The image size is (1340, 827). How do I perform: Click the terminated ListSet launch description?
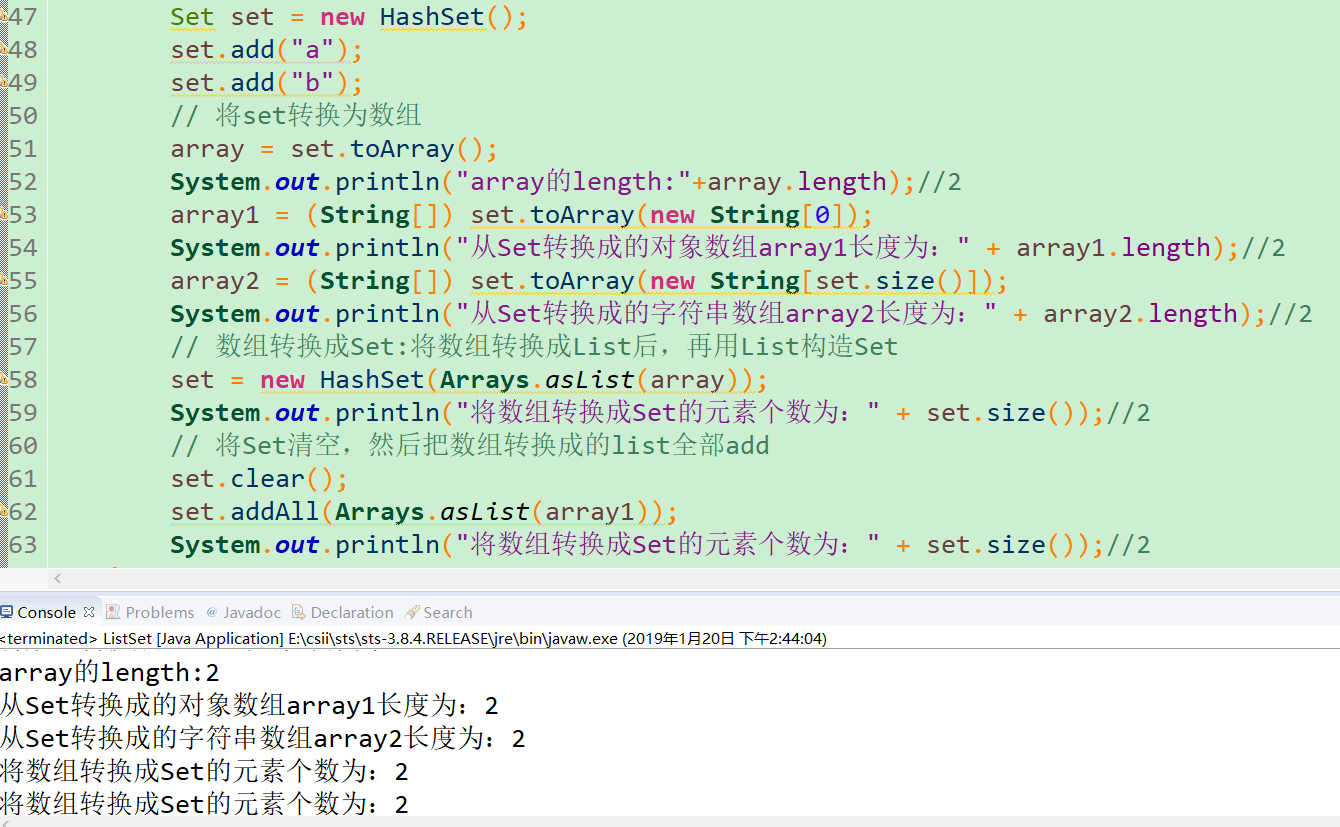point(413,638)
